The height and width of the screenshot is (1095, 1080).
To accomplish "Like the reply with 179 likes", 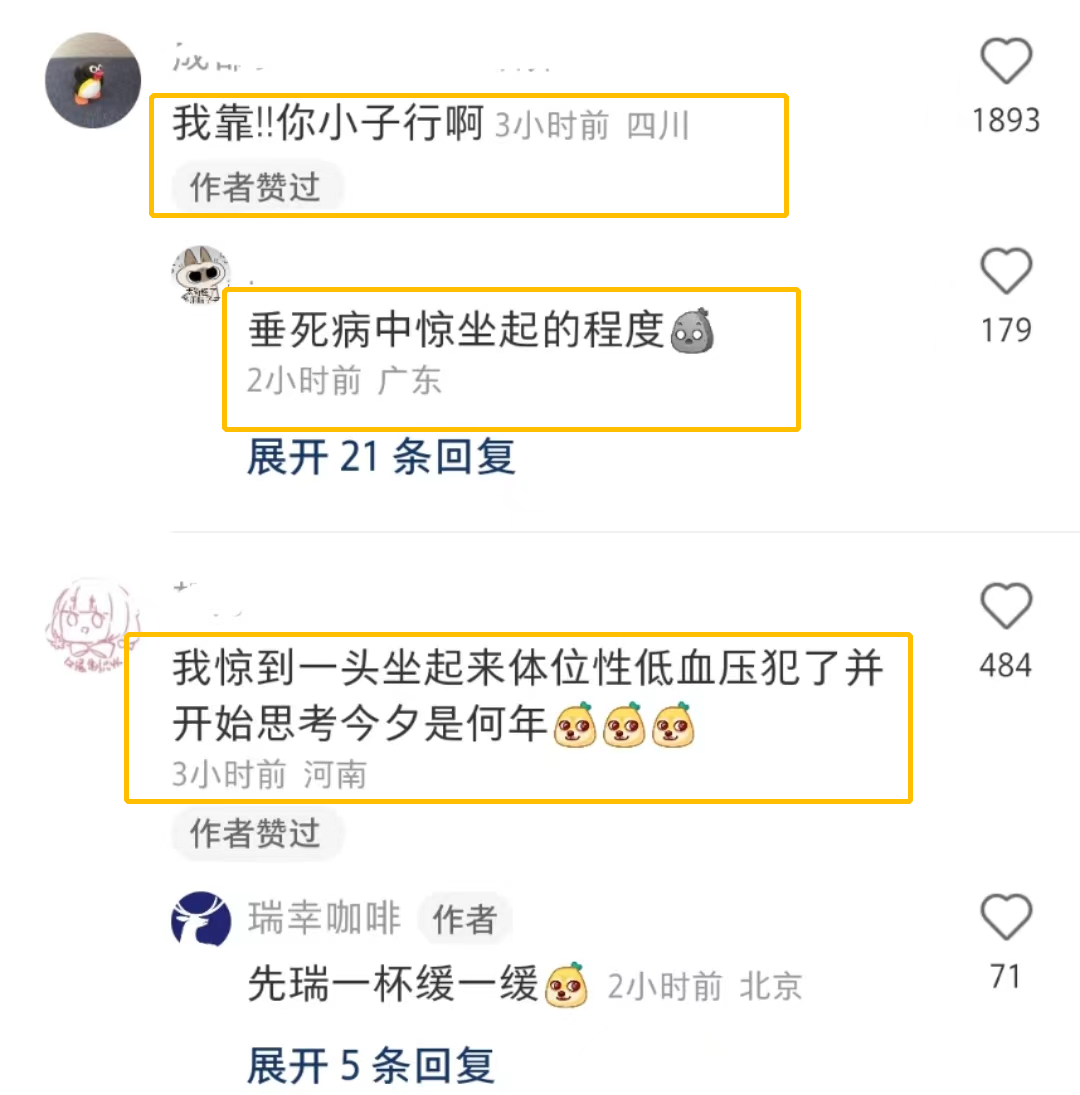I will 1006,270.
